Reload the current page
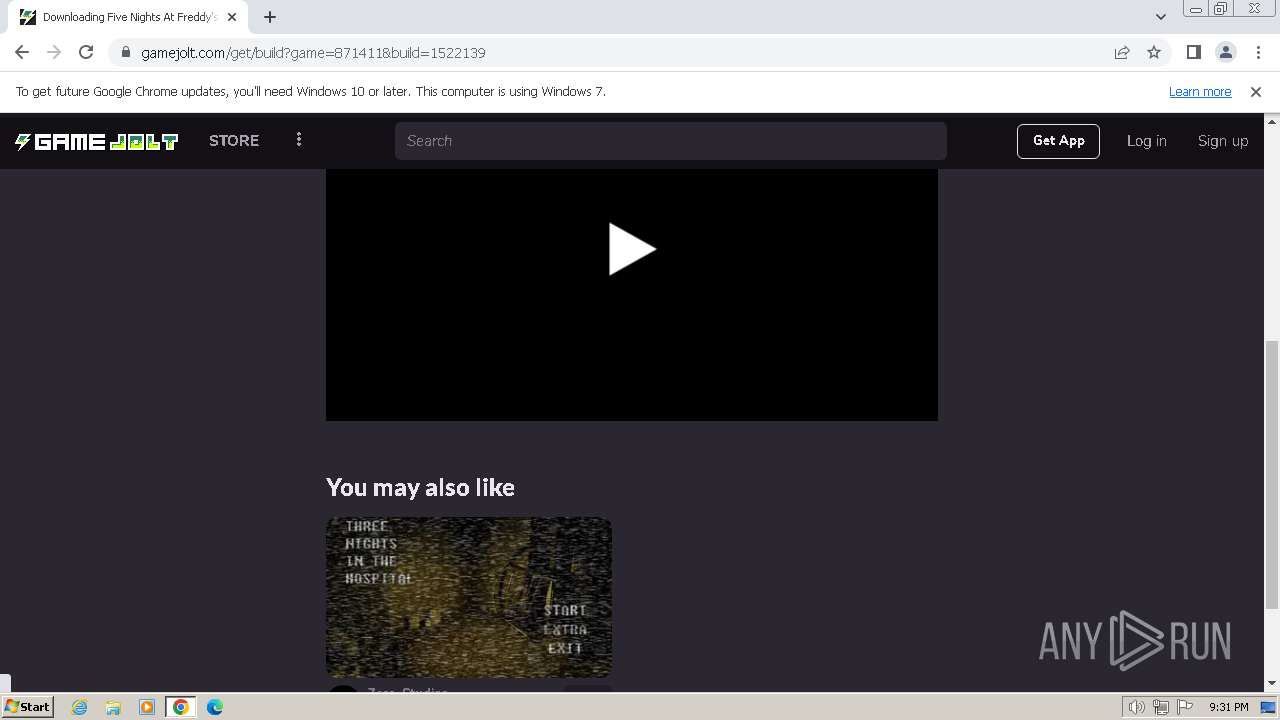Image resolution: width=1280 pixels, height=720 pixels. [86, 52]
